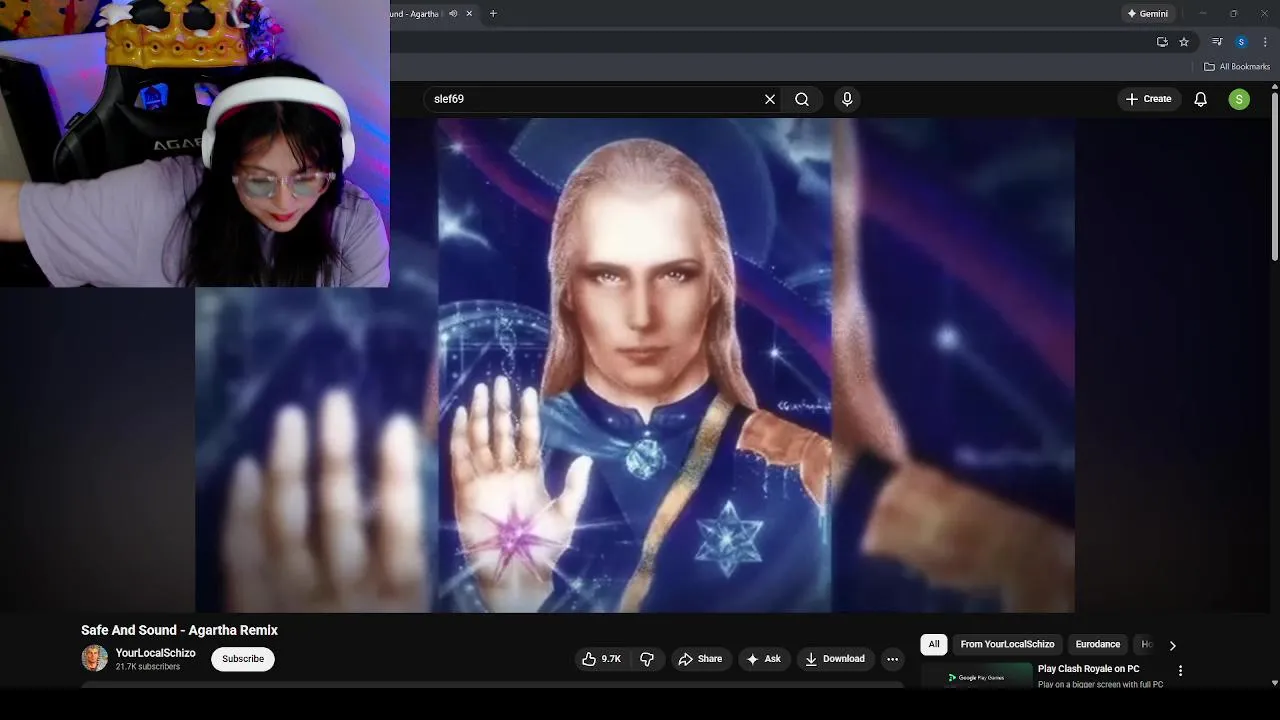
Task: Click the Google Play Games ad thumbnail
Action: click(x=977, y=676)
